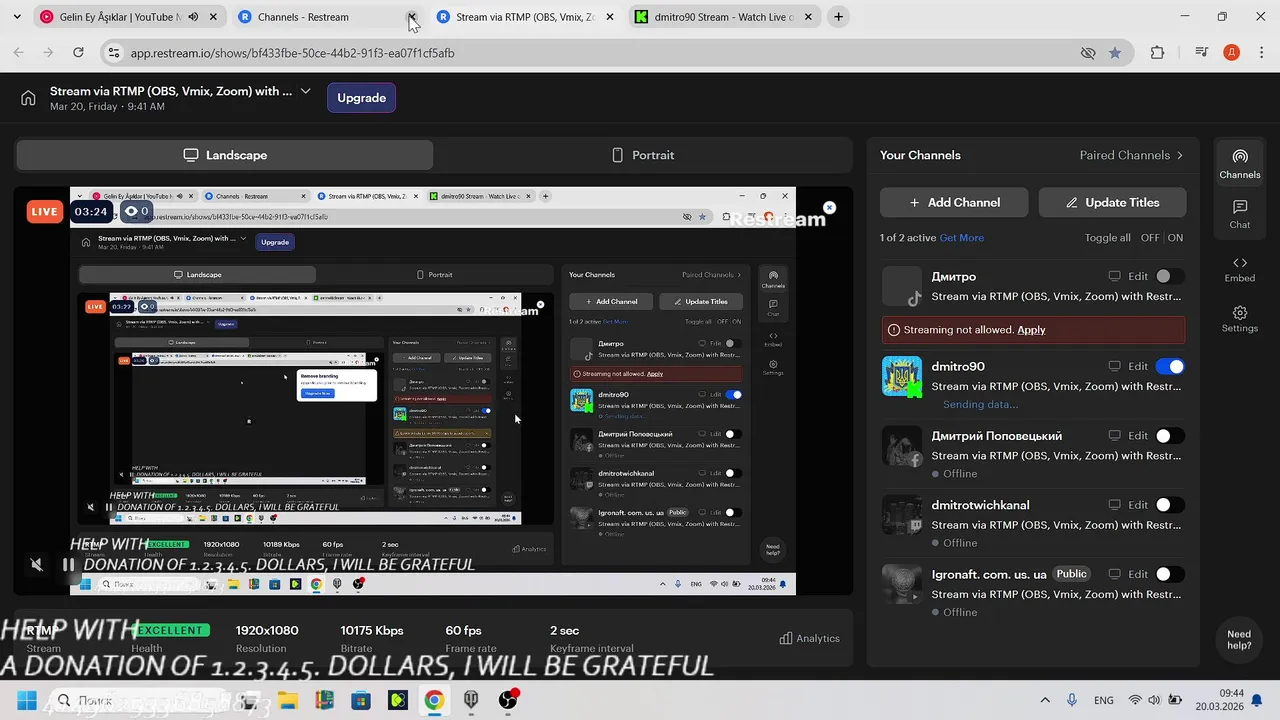This screenshot has height=720, width=1280.
Task: Toggle all channels OFF
Action: tap(1150, 238)
